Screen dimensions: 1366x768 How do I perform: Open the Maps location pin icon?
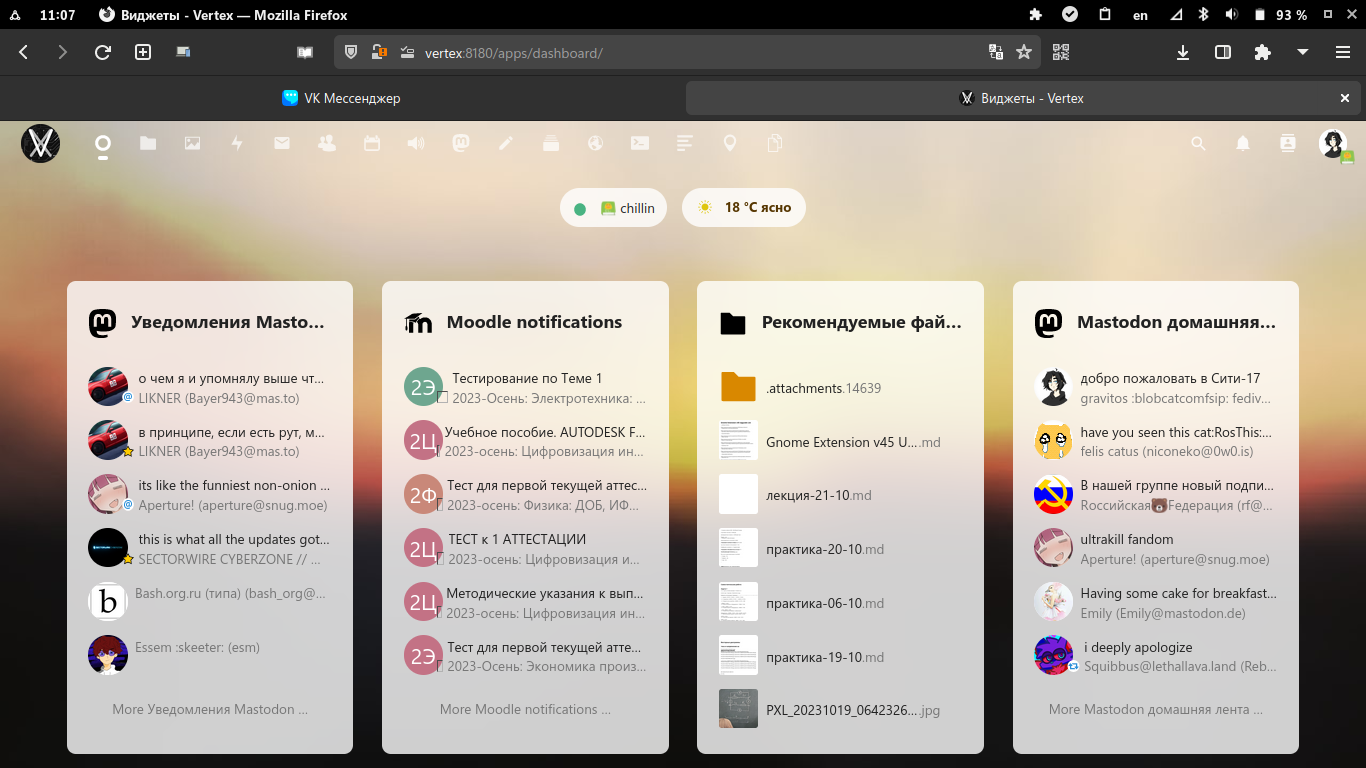[x=730, y=144]
